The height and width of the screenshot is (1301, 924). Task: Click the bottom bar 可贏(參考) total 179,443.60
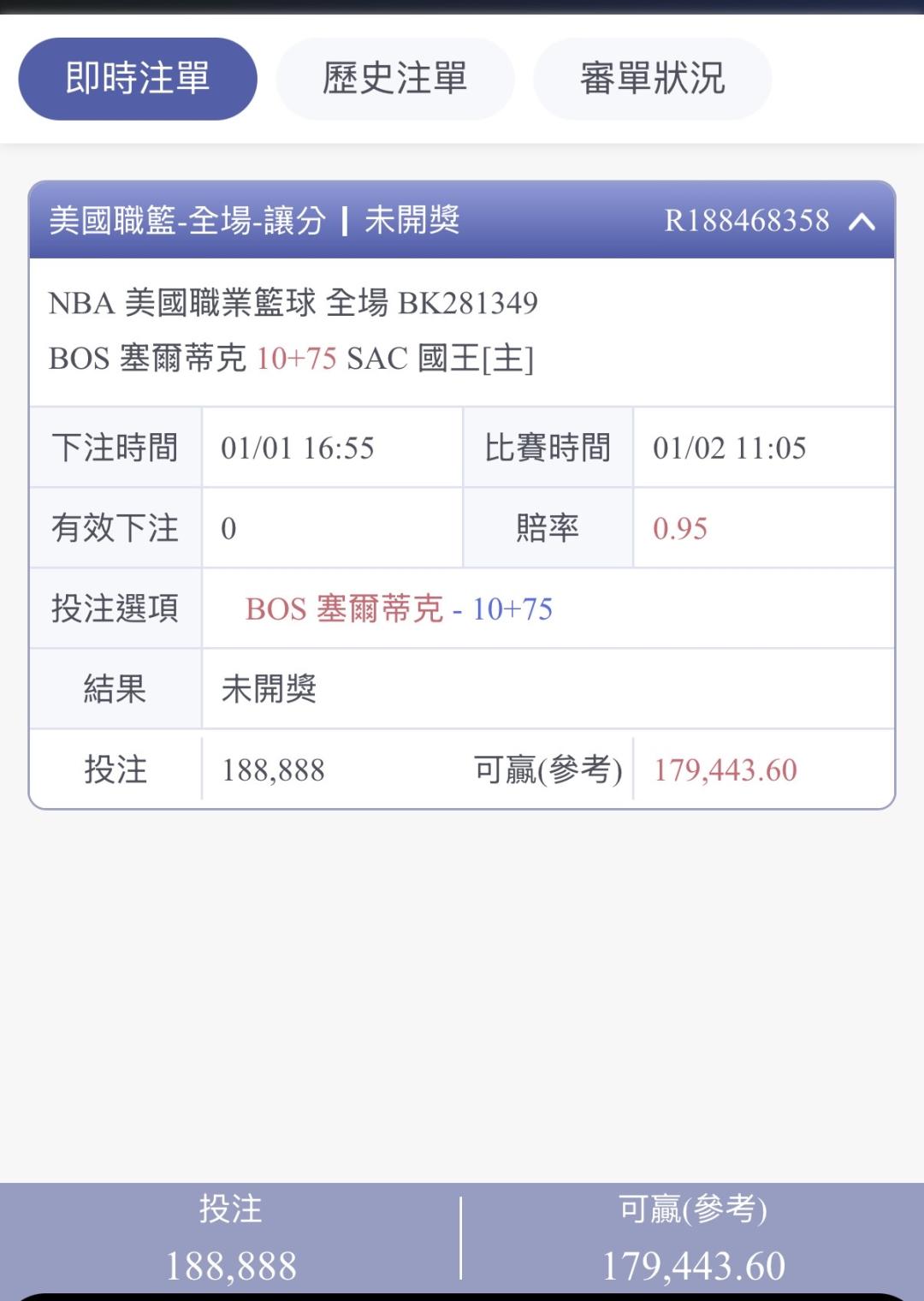tap(693, 1266)
